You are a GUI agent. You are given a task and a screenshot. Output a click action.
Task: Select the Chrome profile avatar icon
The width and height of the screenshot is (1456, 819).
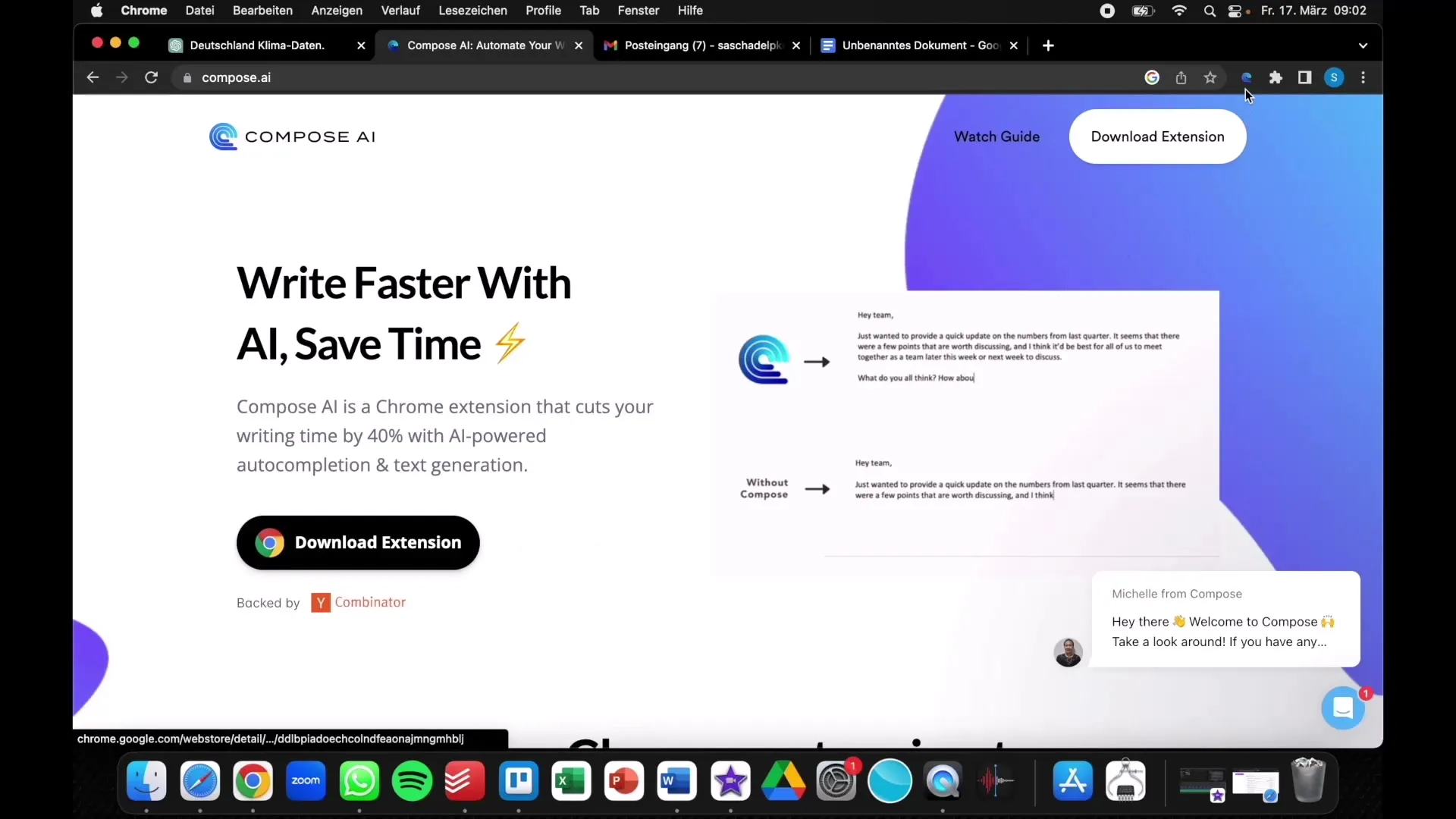(1335, 77)
